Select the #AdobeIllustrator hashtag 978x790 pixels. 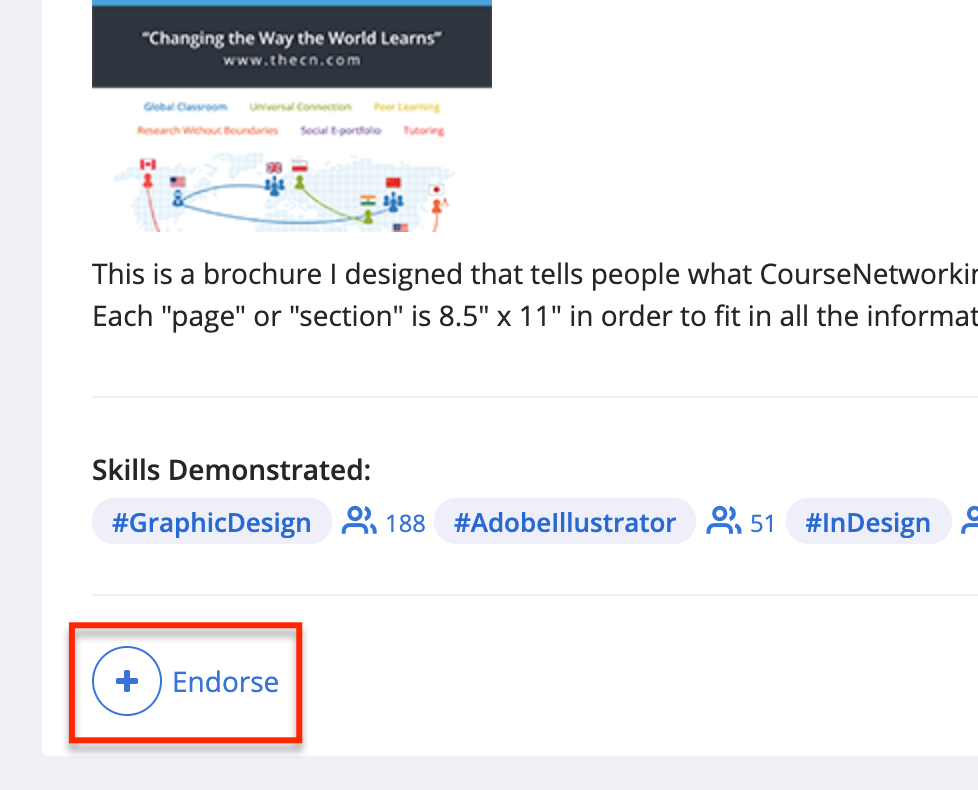(x=564, y=521)
